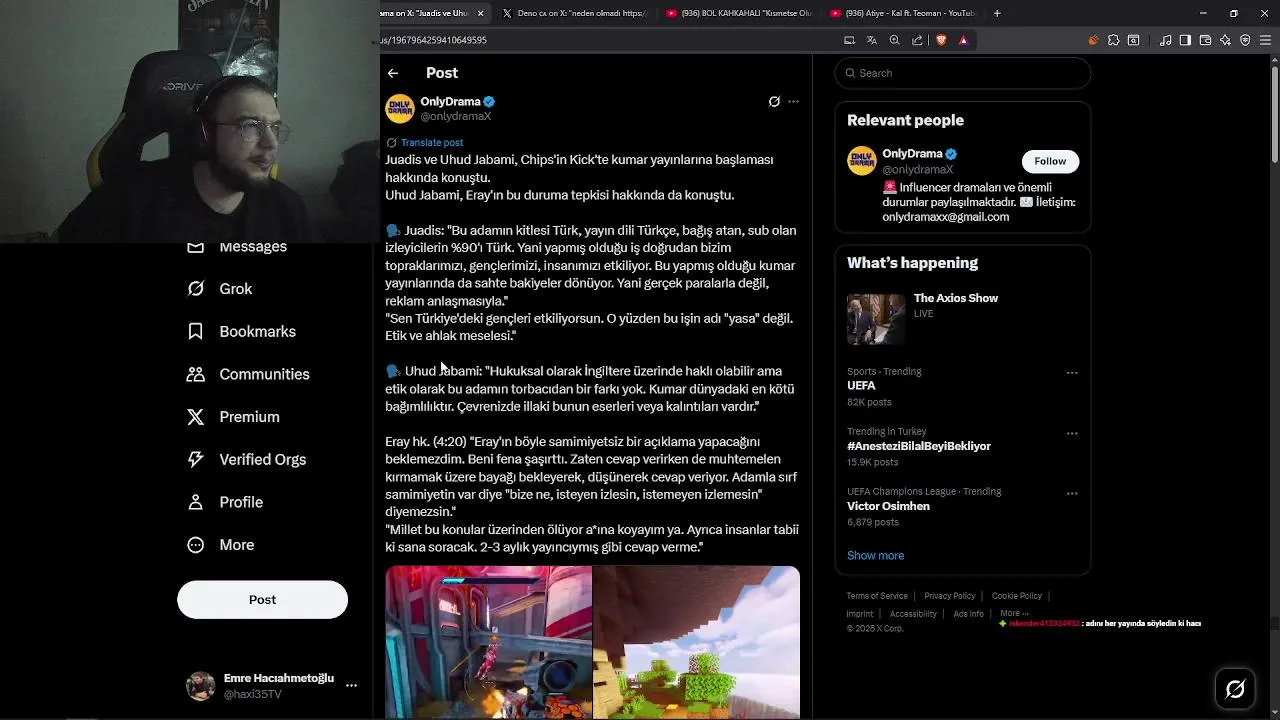This screenshot has height=720, width=1280.
Task: Open Messages in the sidebar
Action: pyautogui.click(x=253, y=247)
